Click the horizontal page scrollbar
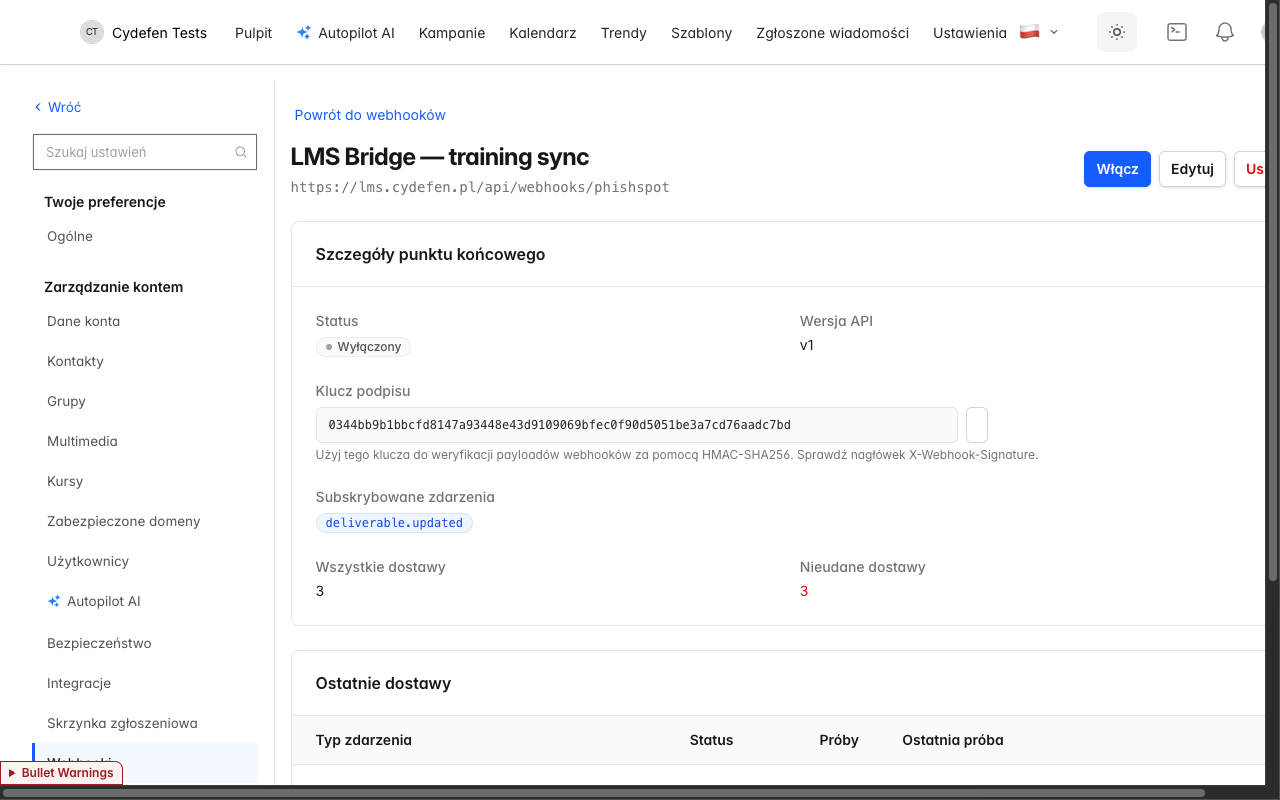The image size is (1280, 800). [603, 793]
